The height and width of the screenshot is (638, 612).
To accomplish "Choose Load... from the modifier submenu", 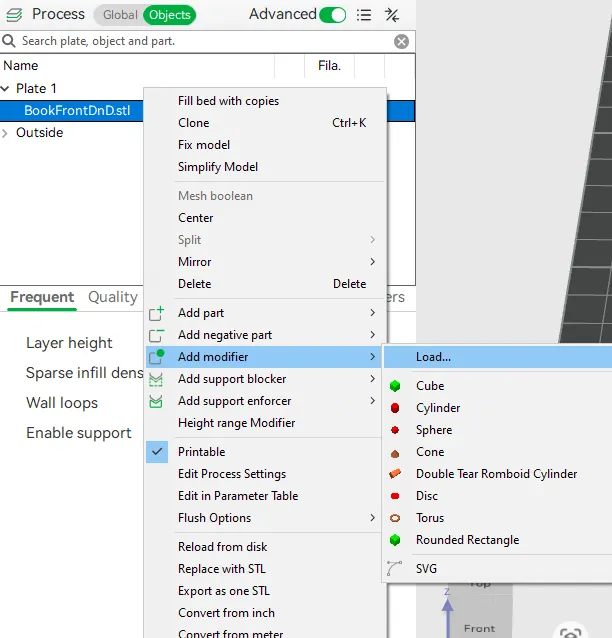I will click(434, 357).
